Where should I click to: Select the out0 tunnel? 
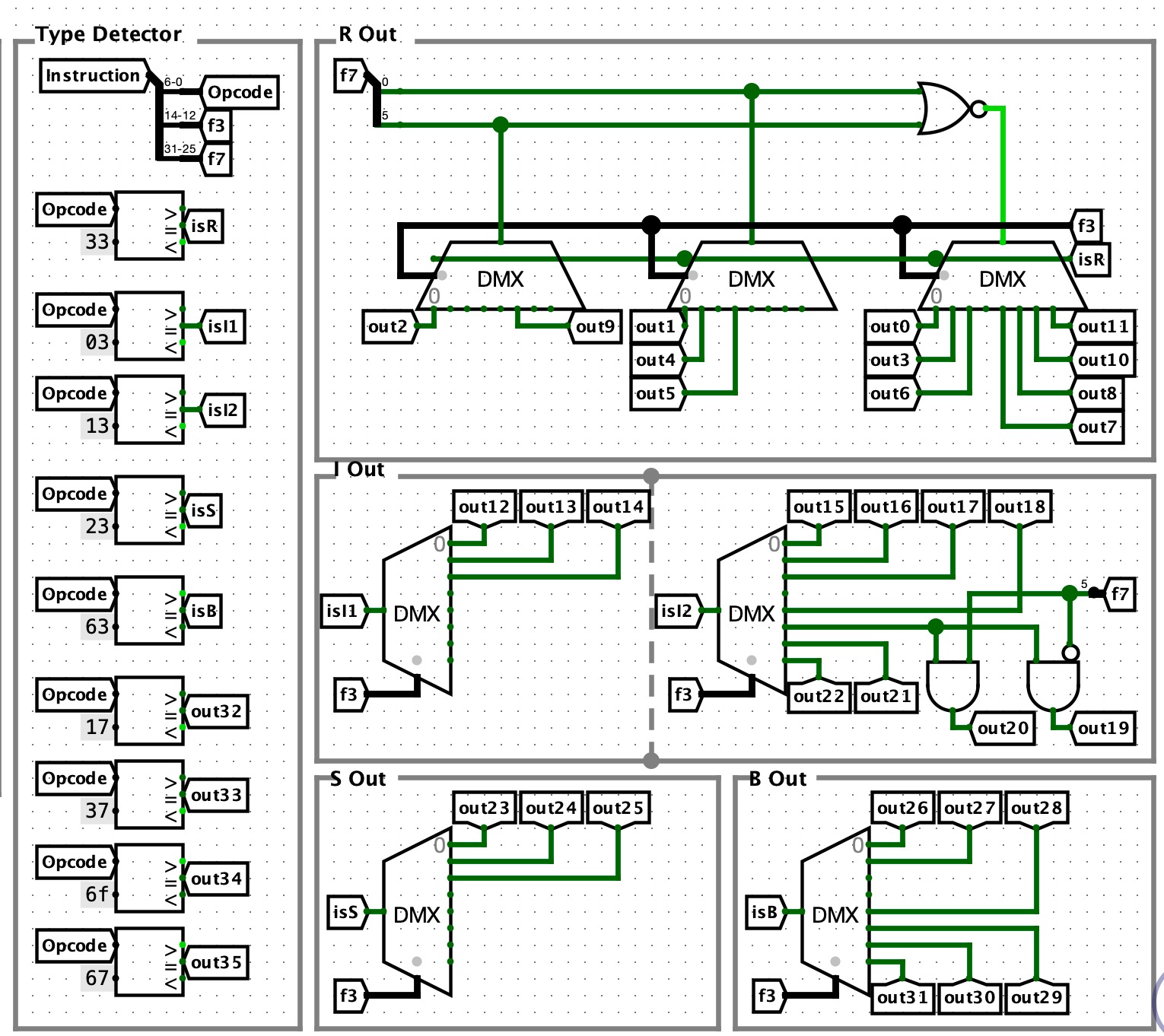891,326
